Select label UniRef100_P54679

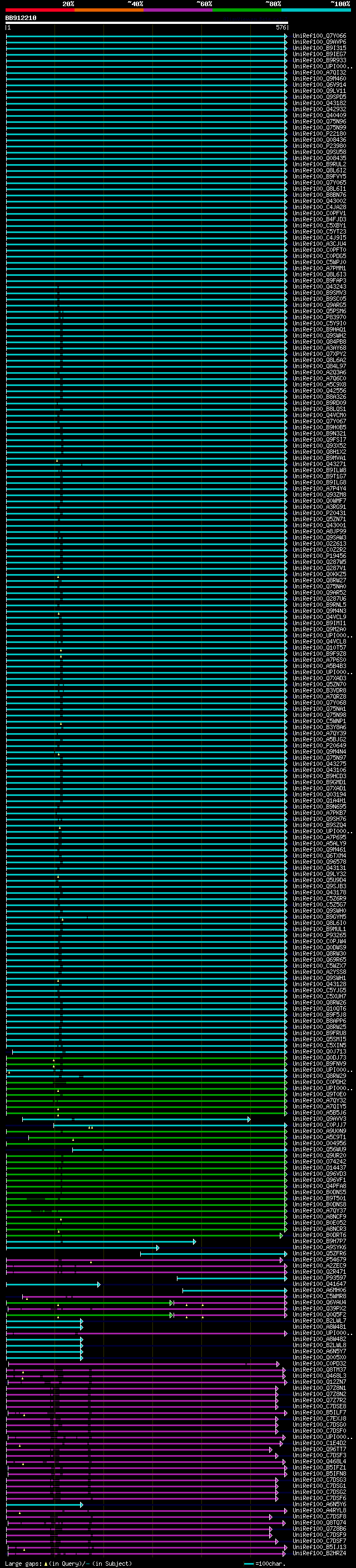click(x=319, y=1259)
